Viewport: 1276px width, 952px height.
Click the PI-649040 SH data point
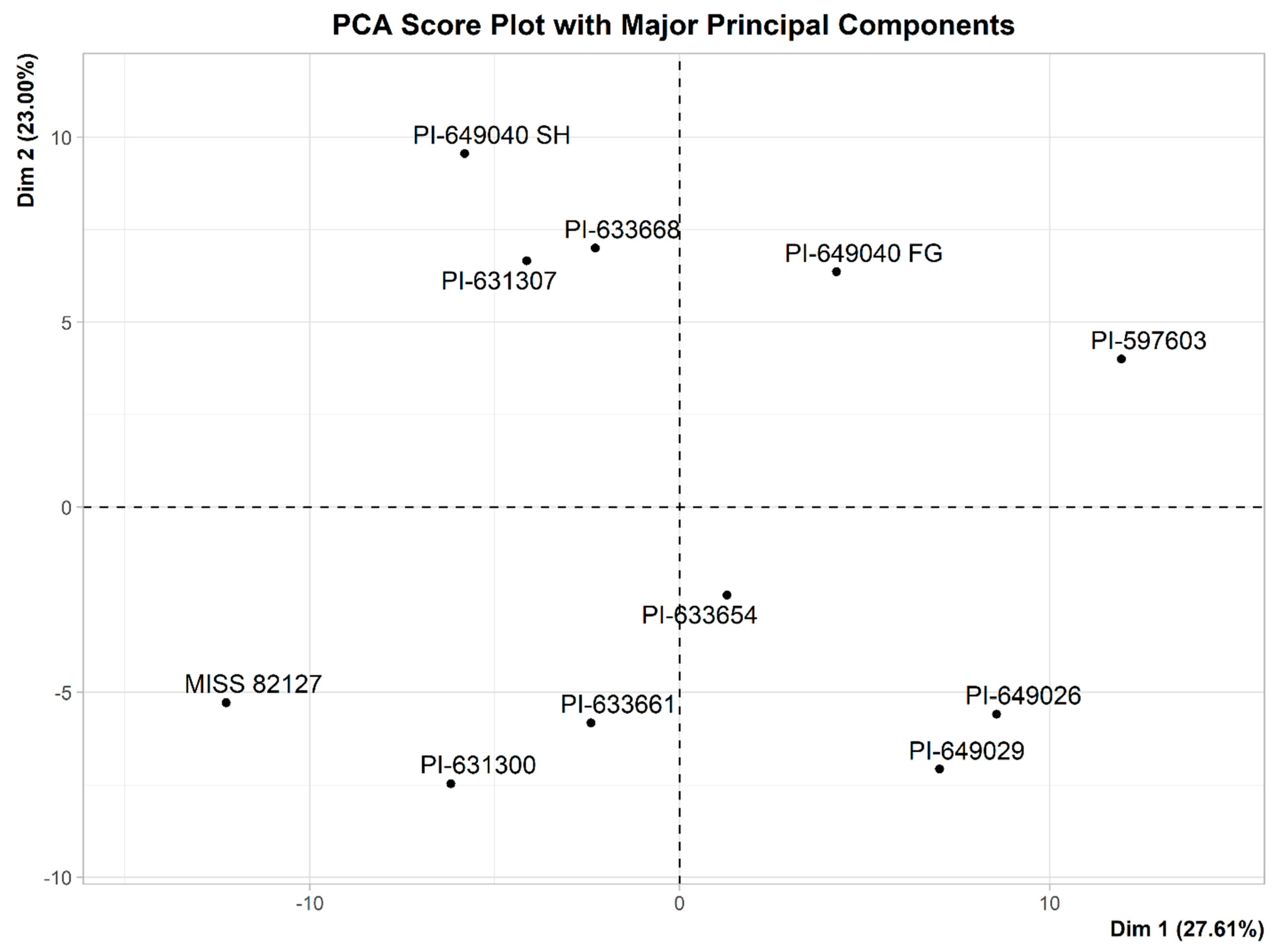pos(465,153)
